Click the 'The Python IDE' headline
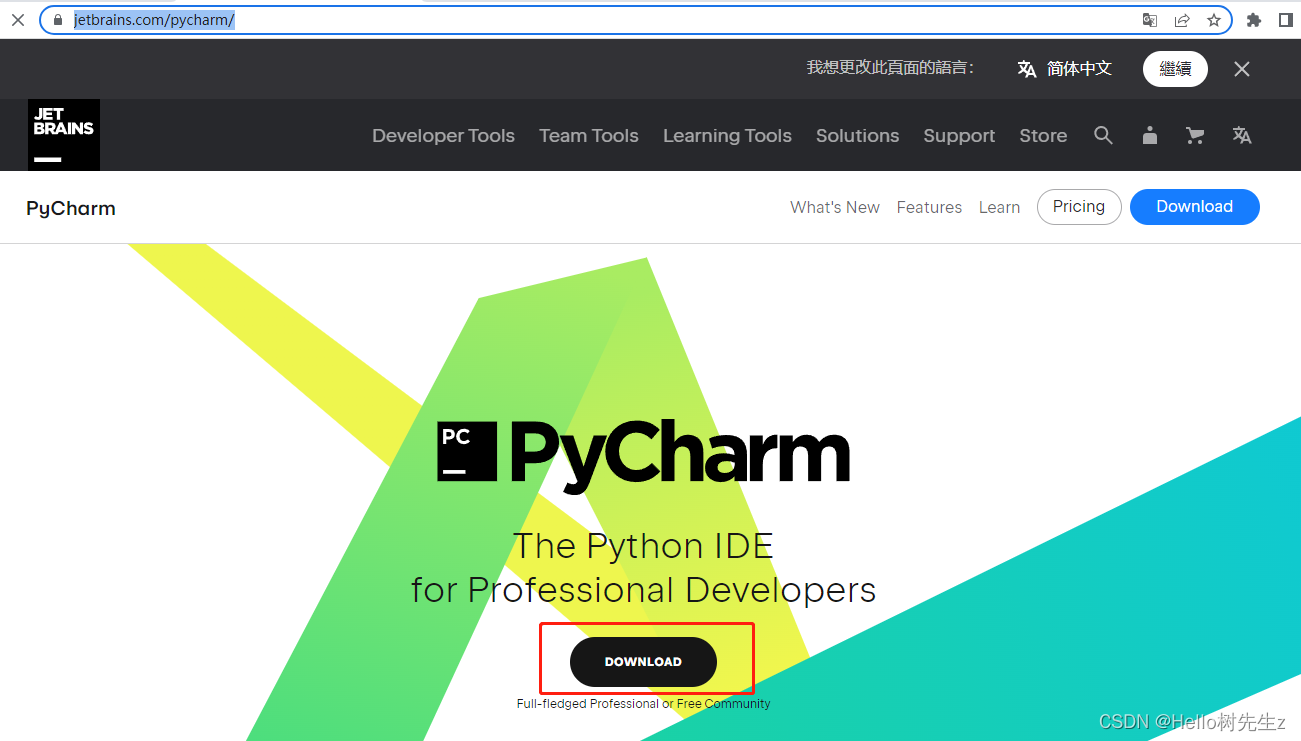This screenshot has height=741, width=1301. (643, 546)
